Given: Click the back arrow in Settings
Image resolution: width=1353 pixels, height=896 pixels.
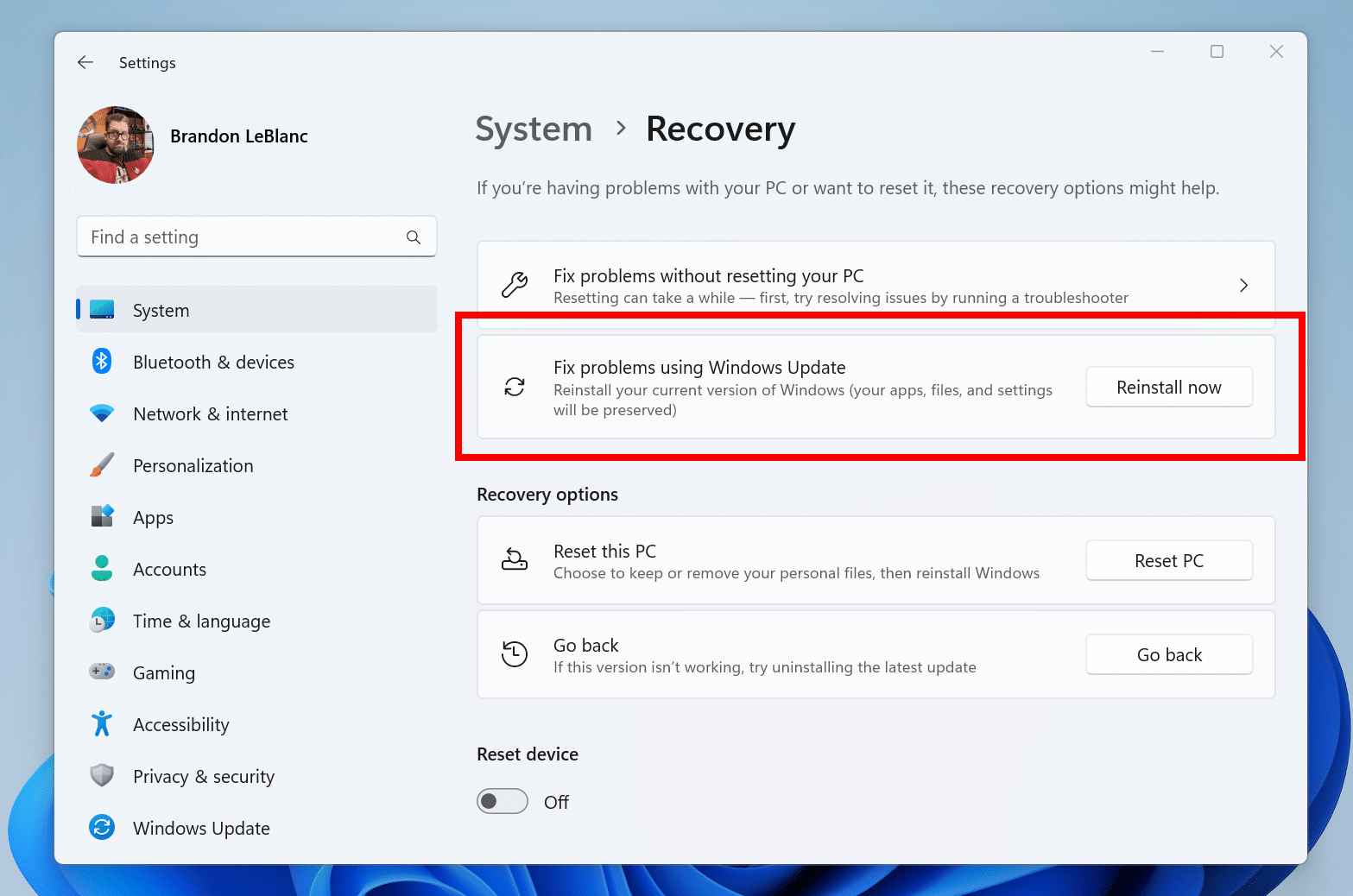Looking at the screenshot, I should pyautogui.click(x=85, y=62).
